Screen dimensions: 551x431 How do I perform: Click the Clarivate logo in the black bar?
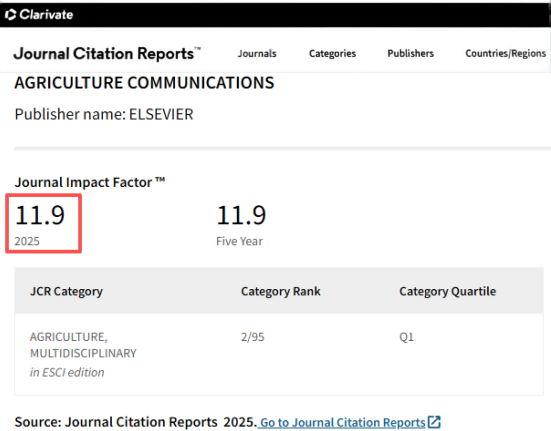pos(39,14)
